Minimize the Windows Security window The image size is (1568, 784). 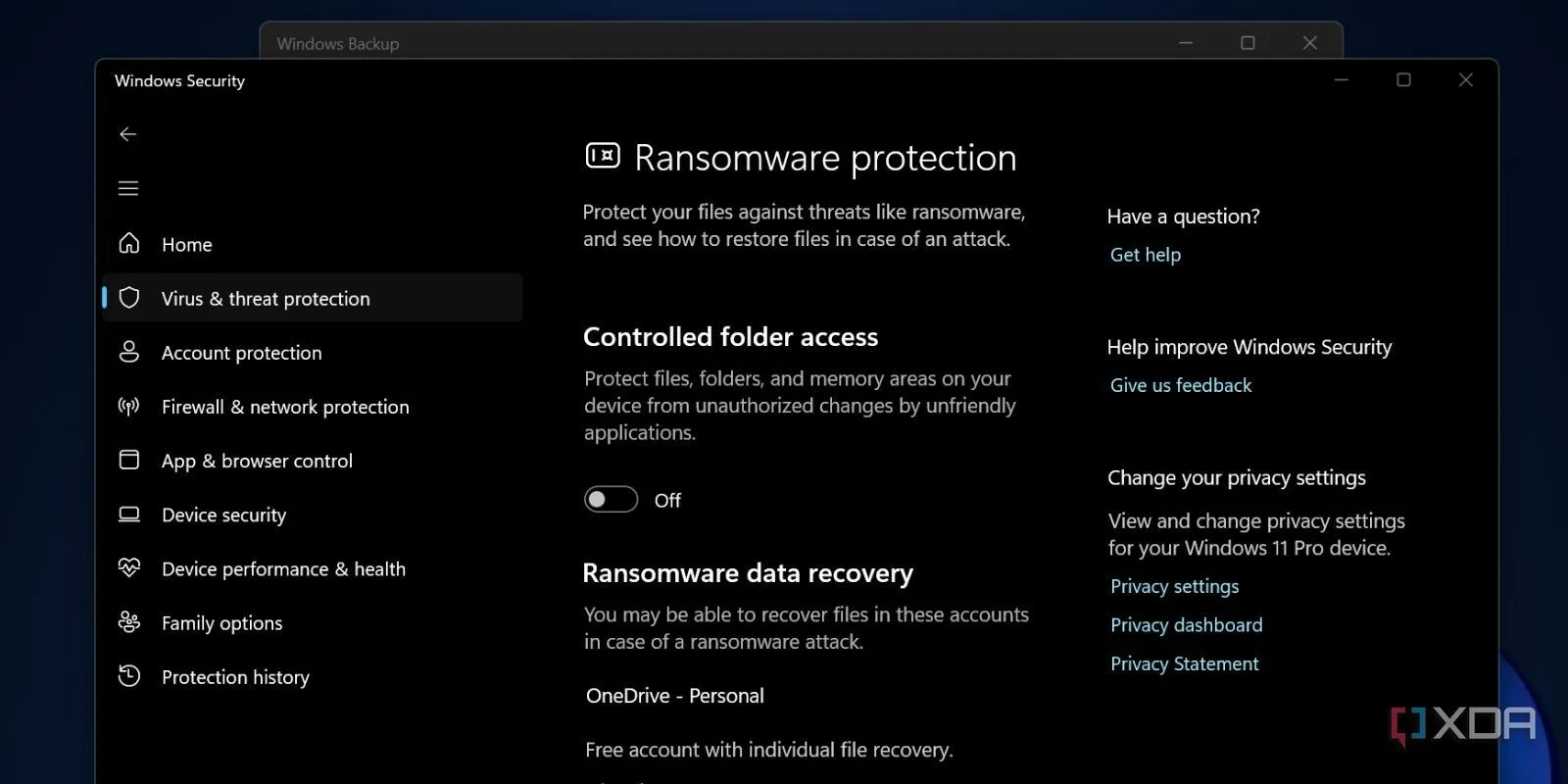1342,79
